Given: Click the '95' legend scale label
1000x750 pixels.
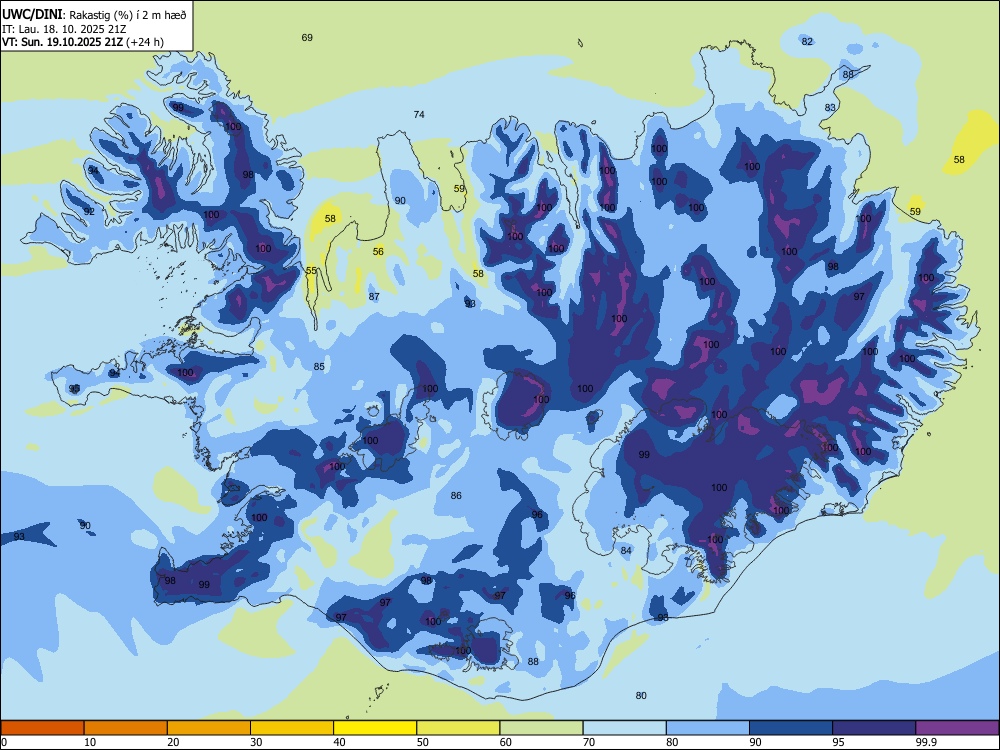Looking at the screenshot, I should (839, 742).
